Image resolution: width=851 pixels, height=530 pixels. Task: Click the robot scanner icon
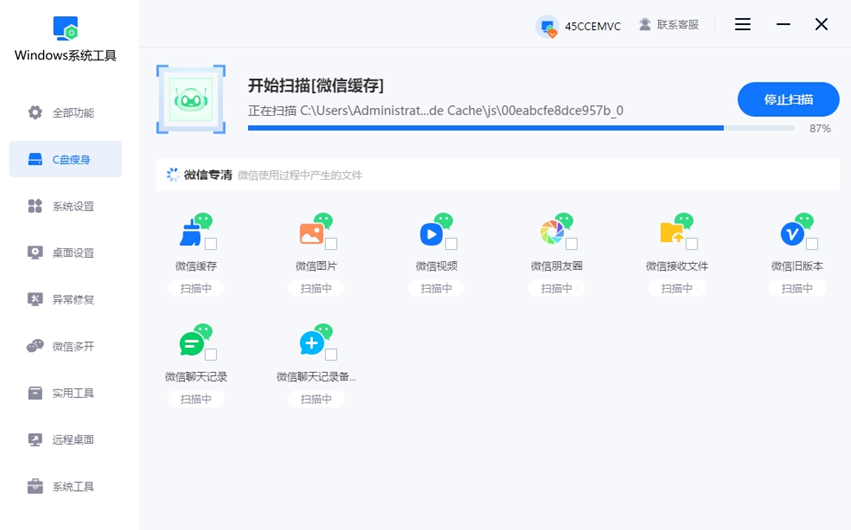click(191, 99)
